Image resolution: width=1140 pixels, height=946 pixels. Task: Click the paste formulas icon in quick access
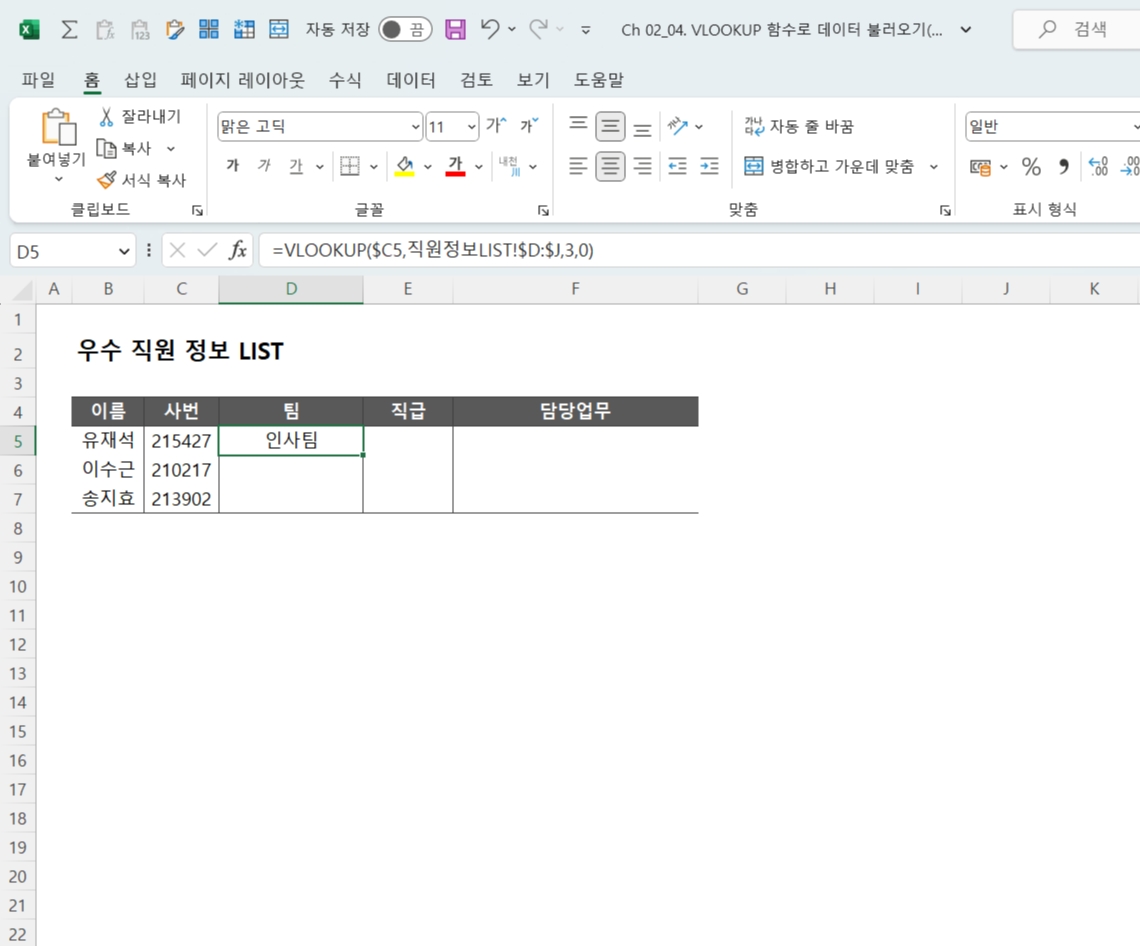pos(105,30)
